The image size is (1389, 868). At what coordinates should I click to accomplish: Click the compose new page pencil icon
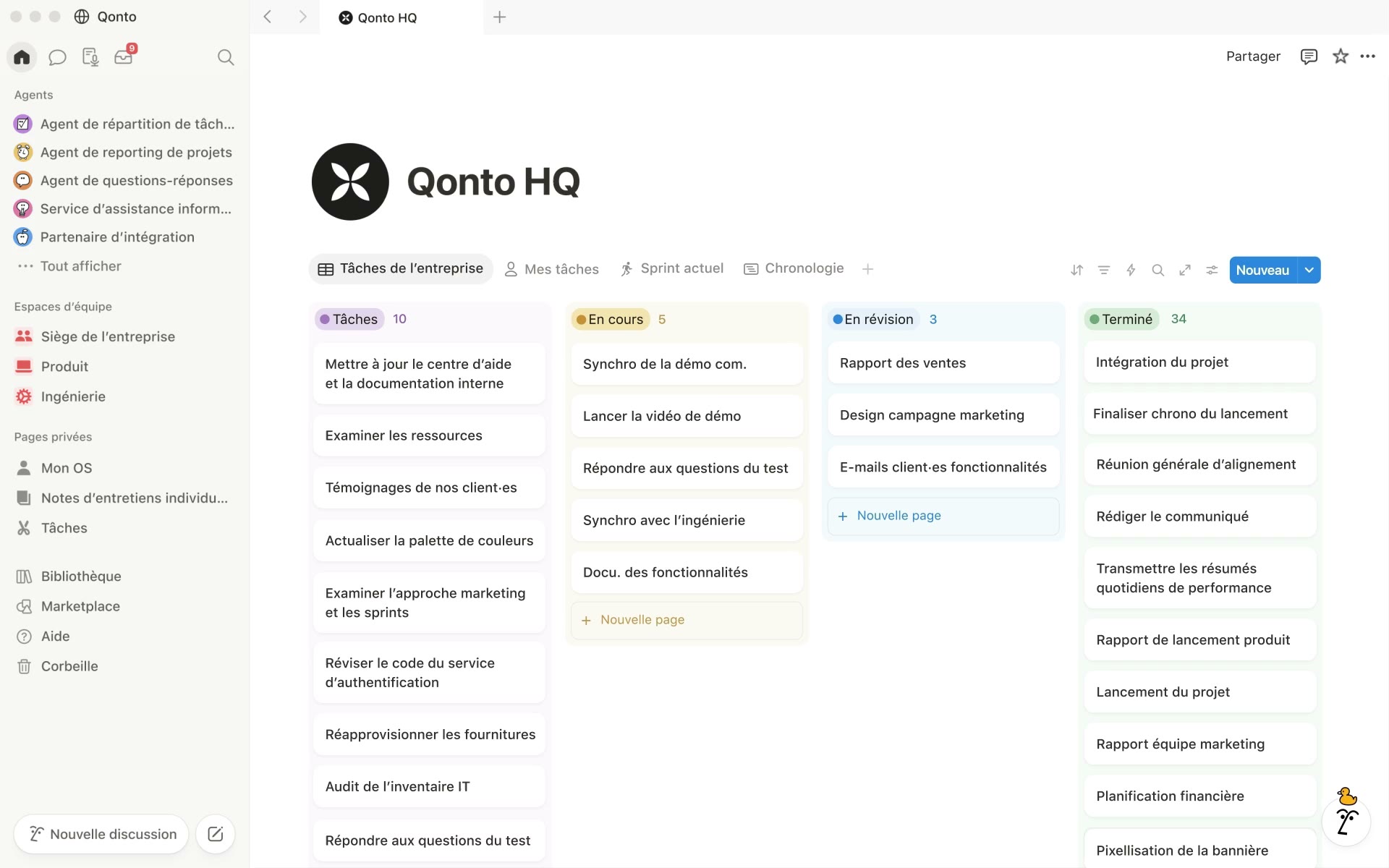pyautogui.click(x=215, y=834)
